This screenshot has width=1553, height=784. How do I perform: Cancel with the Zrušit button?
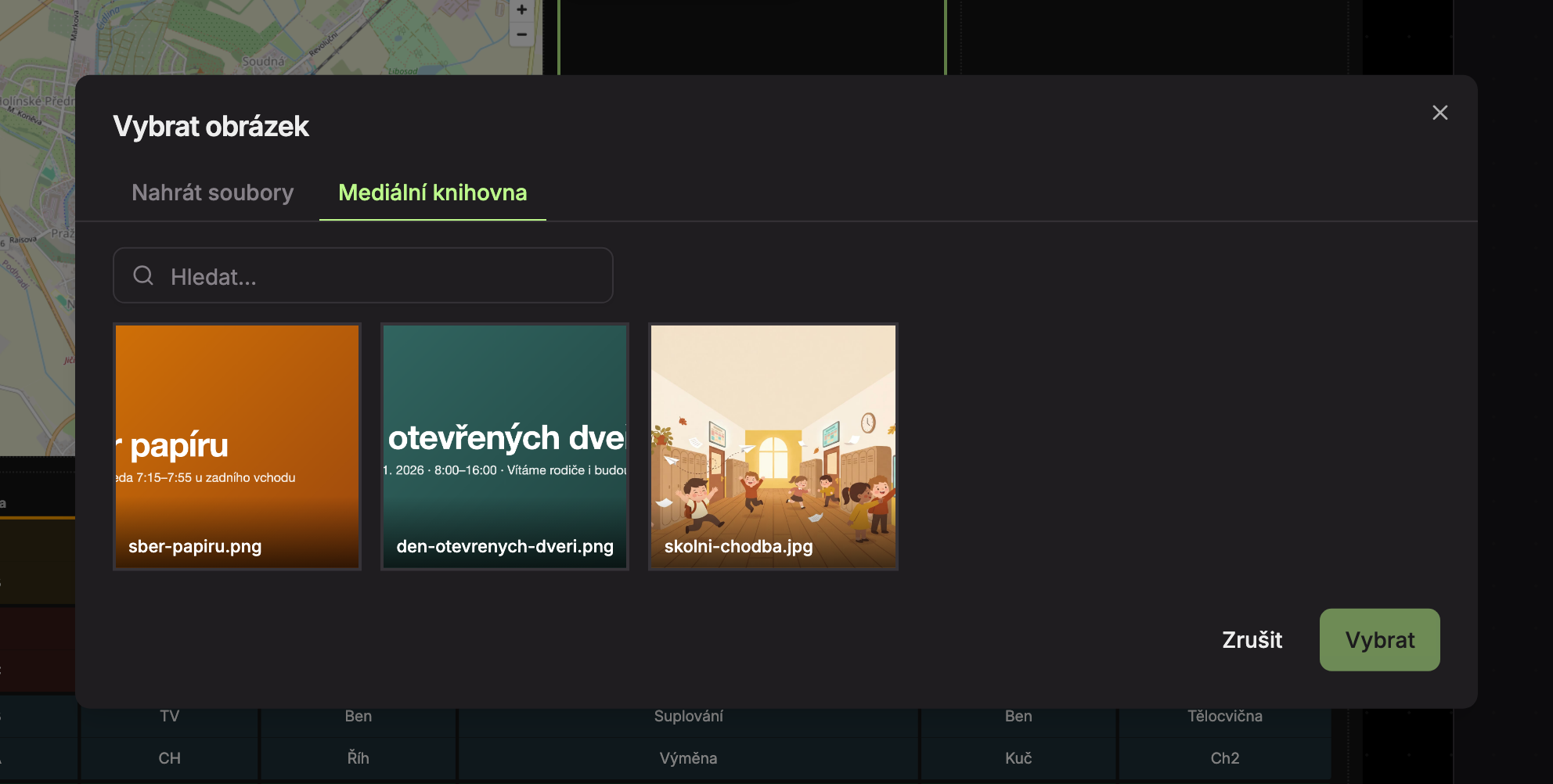click(x=1252, y=640)
